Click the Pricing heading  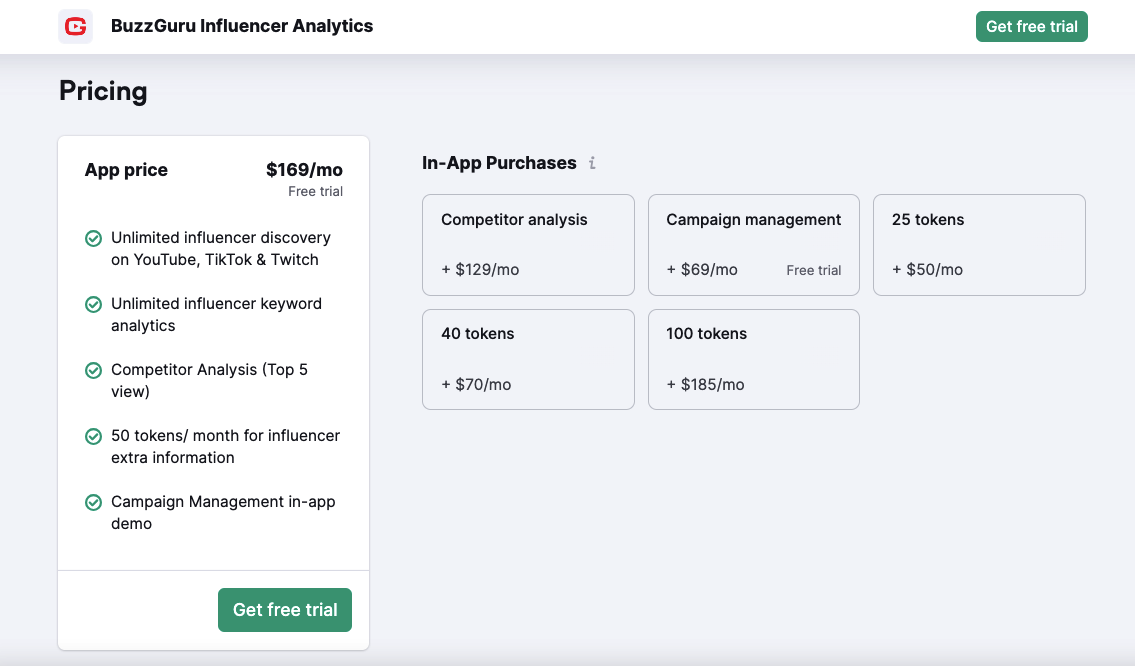pyautogui.click(x=103, y=91)
